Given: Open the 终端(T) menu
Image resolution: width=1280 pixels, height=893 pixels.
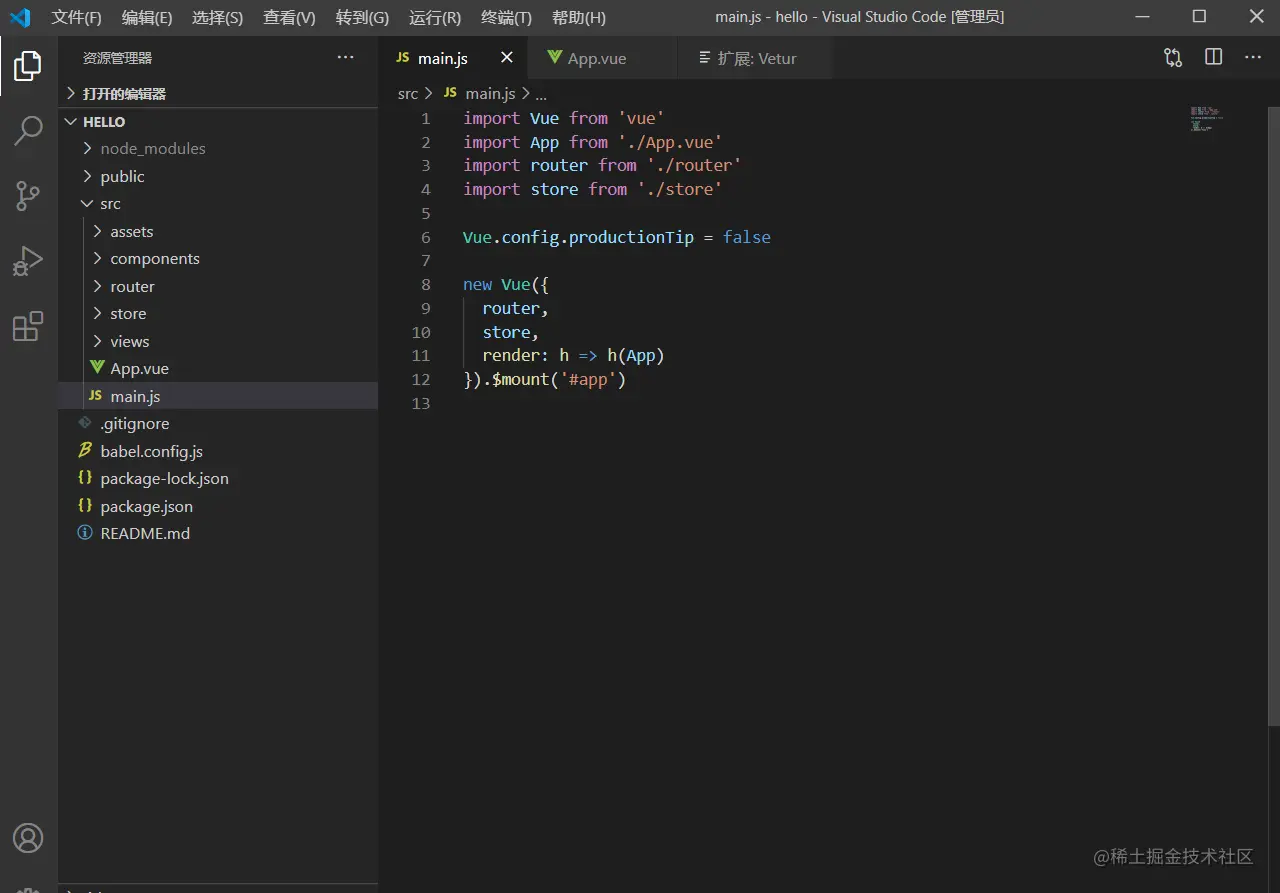Looking at the screenshot, I should (x=507, y=17).
